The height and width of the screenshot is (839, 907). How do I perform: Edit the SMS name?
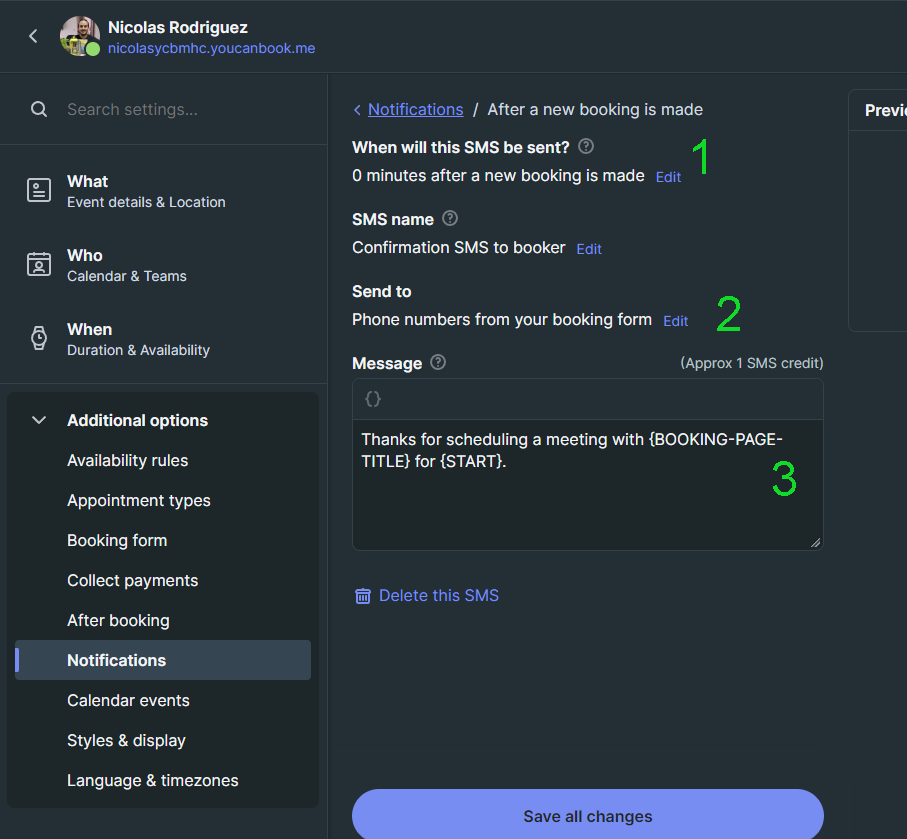[x=589, y=249]
